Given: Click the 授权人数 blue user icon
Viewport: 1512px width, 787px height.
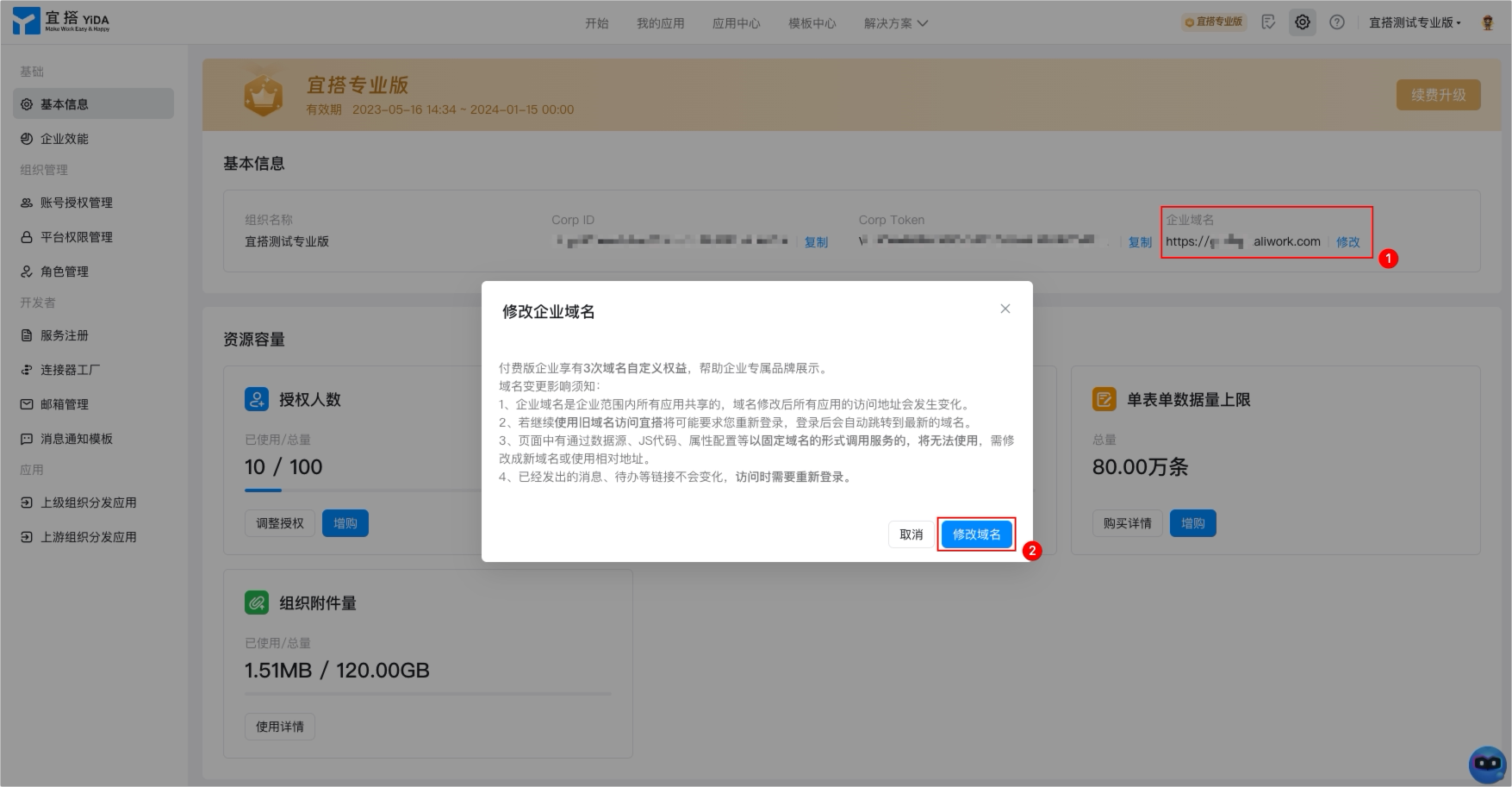Looking at the screenshot, I should click(x=257, y=399).
